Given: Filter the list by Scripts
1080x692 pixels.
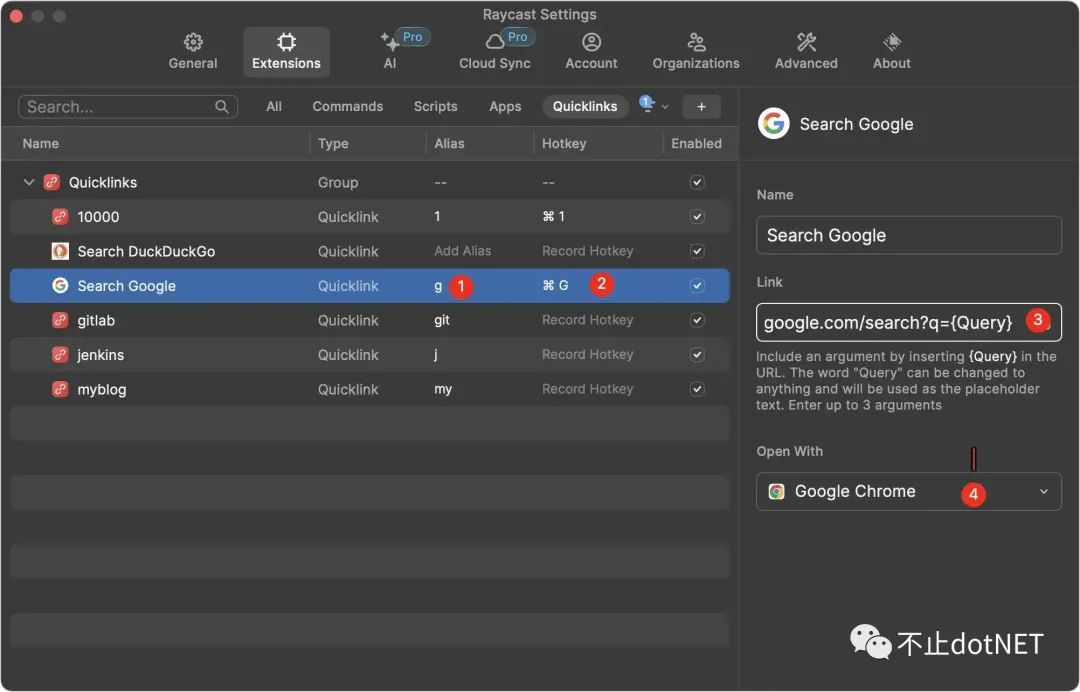Looking at the screenshot, I should click(435, 107).
